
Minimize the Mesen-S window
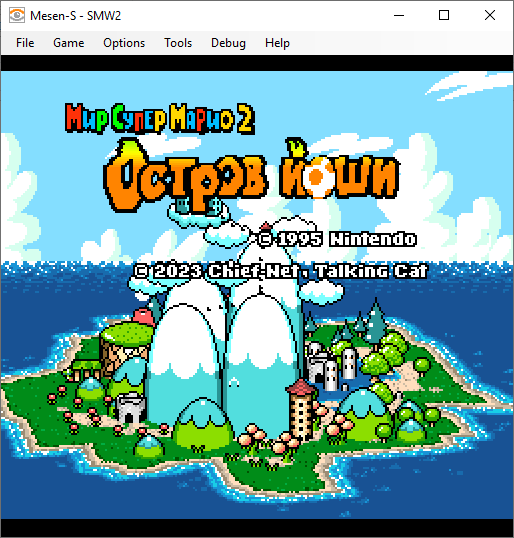coord(399,15)
